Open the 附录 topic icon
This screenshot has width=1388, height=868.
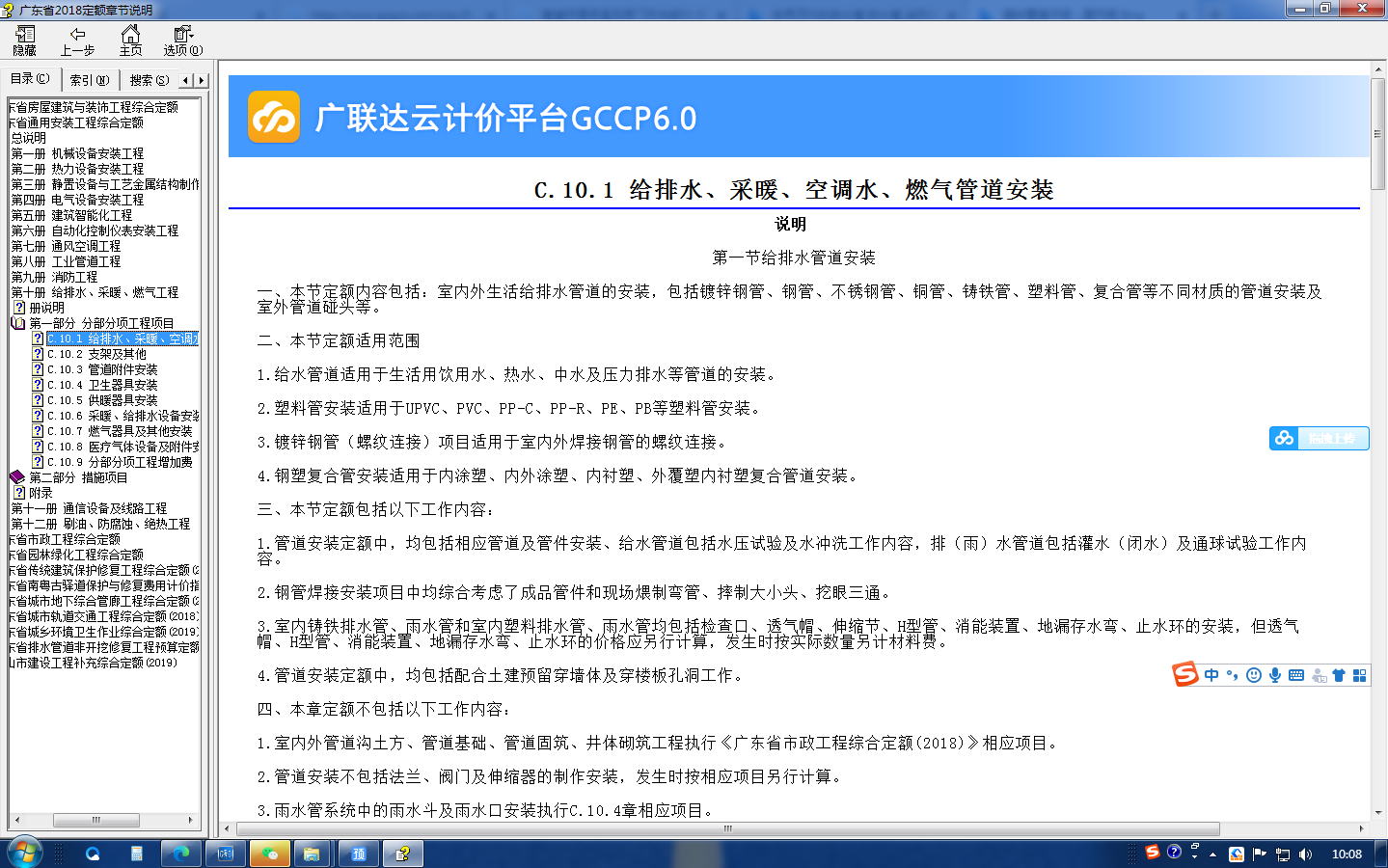19,493
